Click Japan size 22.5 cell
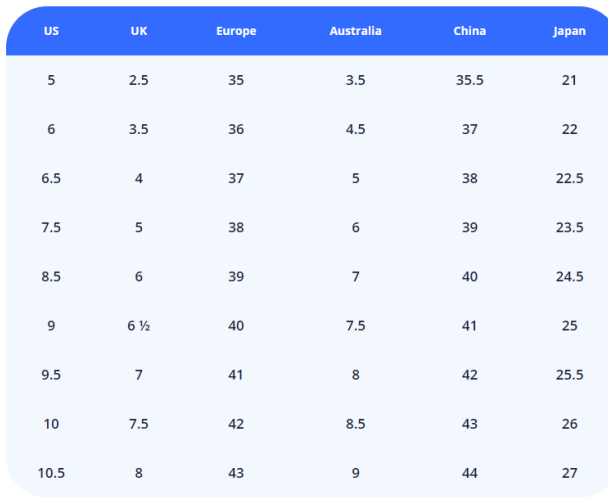The width and height of the screenshot is (608, 501). coord(569,178)
